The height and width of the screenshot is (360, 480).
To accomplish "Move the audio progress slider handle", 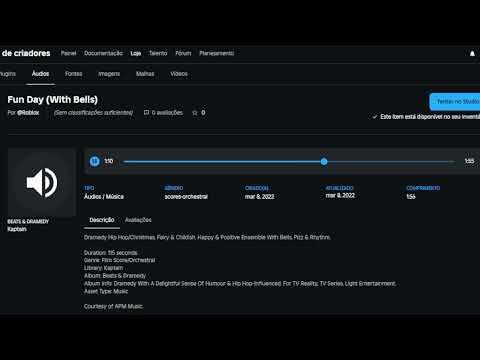I will click(x=324, y=162).
